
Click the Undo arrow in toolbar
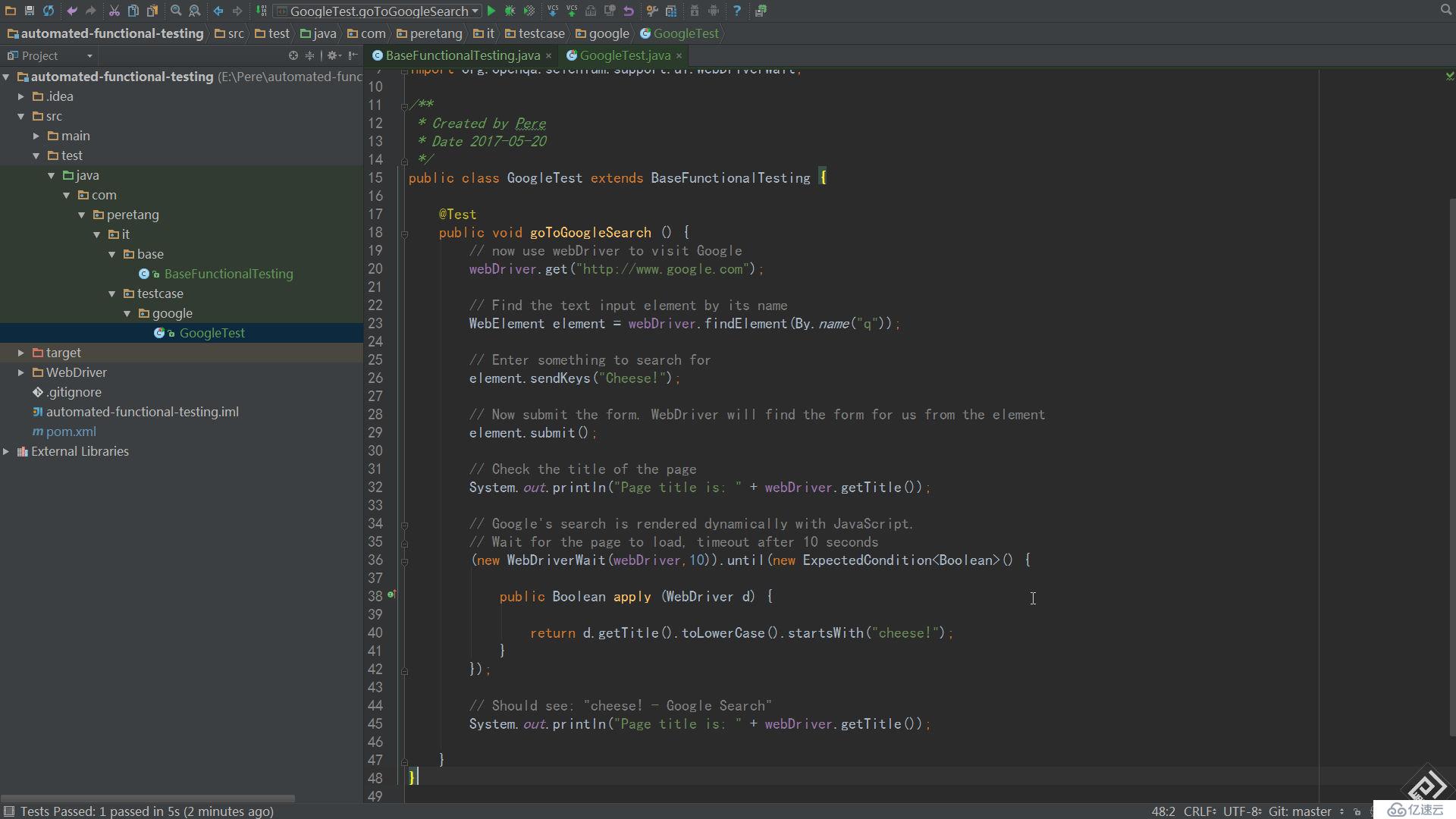click(72, 11)
